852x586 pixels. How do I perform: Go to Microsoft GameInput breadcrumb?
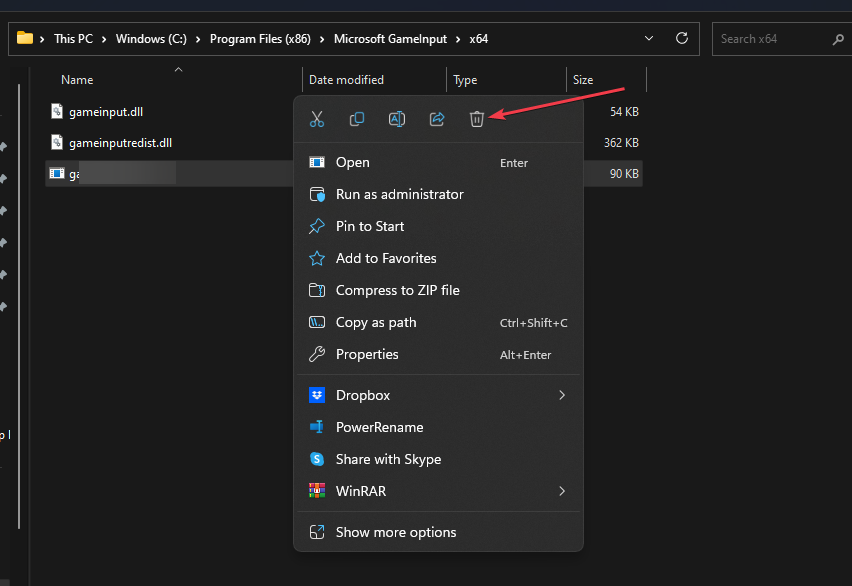coord(390,39)
